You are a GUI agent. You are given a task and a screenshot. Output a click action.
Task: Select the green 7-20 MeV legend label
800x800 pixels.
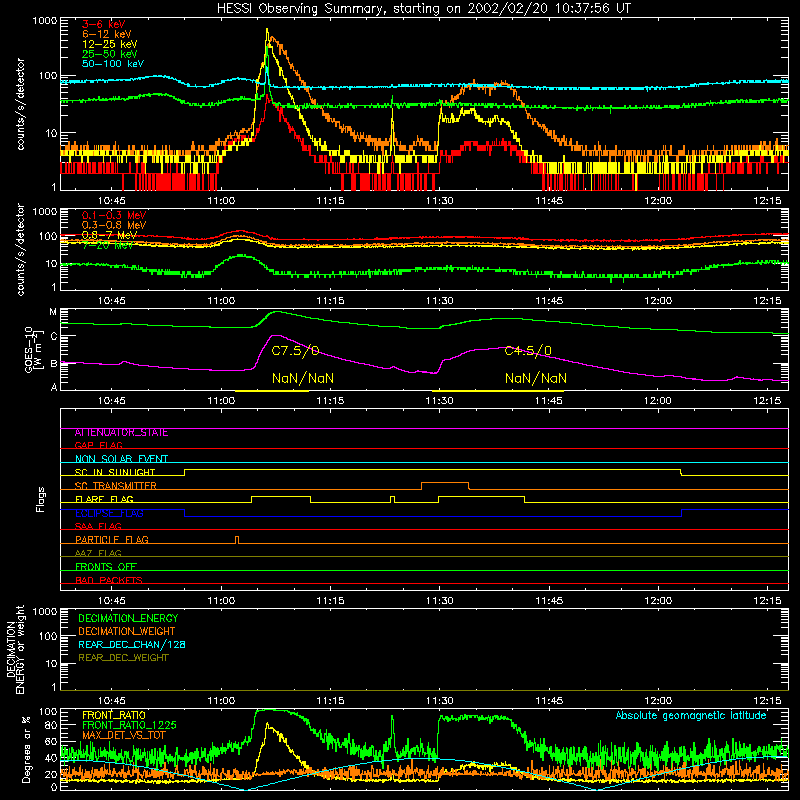click(107, 245)
